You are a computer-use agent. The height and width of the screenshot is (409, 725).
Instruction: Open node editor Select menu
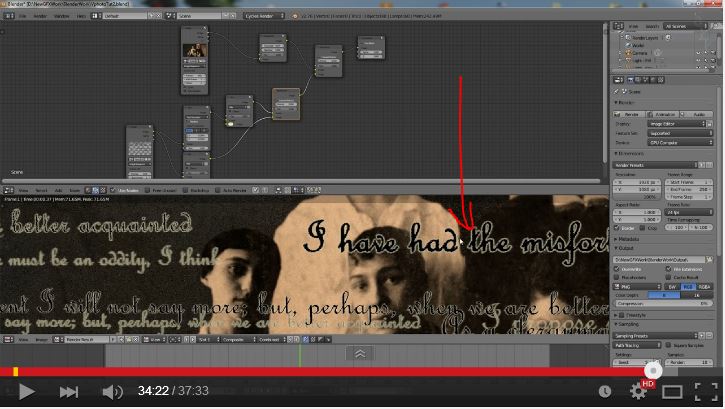pos(41,190)
